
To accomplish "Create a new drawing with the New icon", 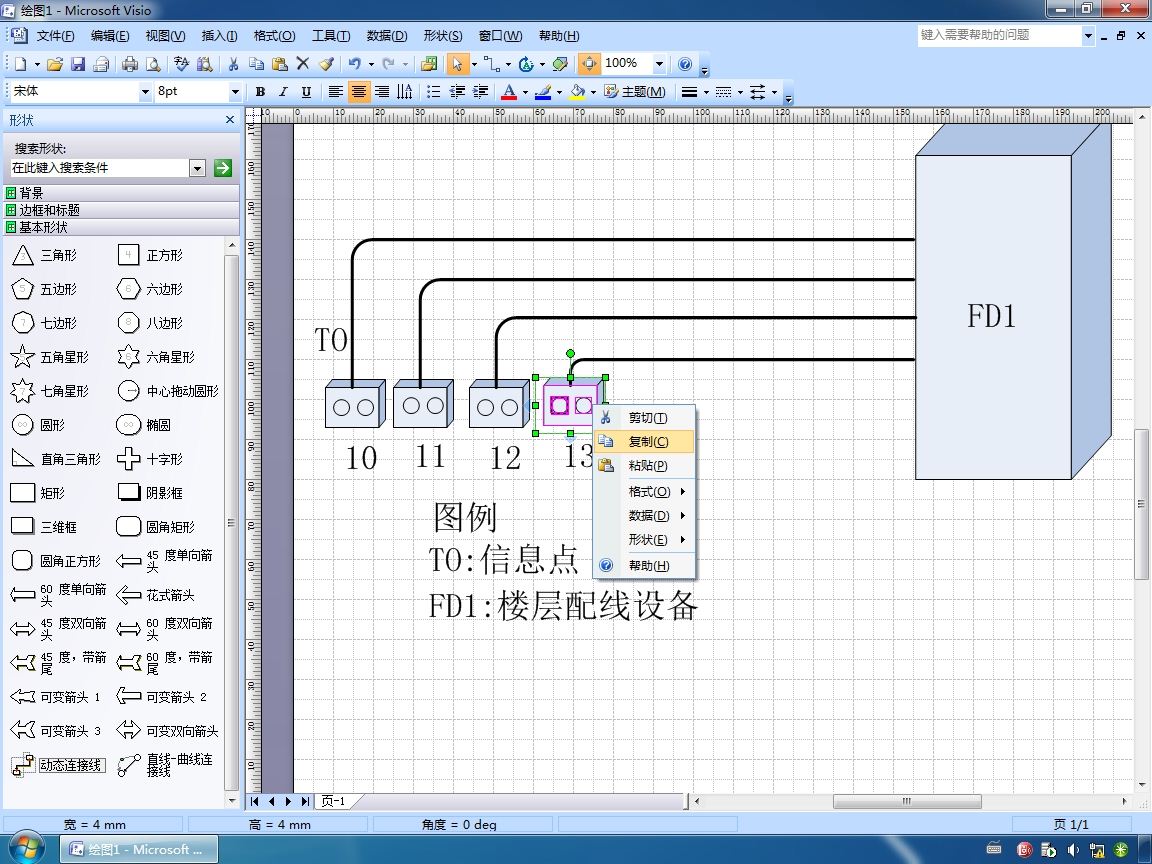I will click(21, 65).
